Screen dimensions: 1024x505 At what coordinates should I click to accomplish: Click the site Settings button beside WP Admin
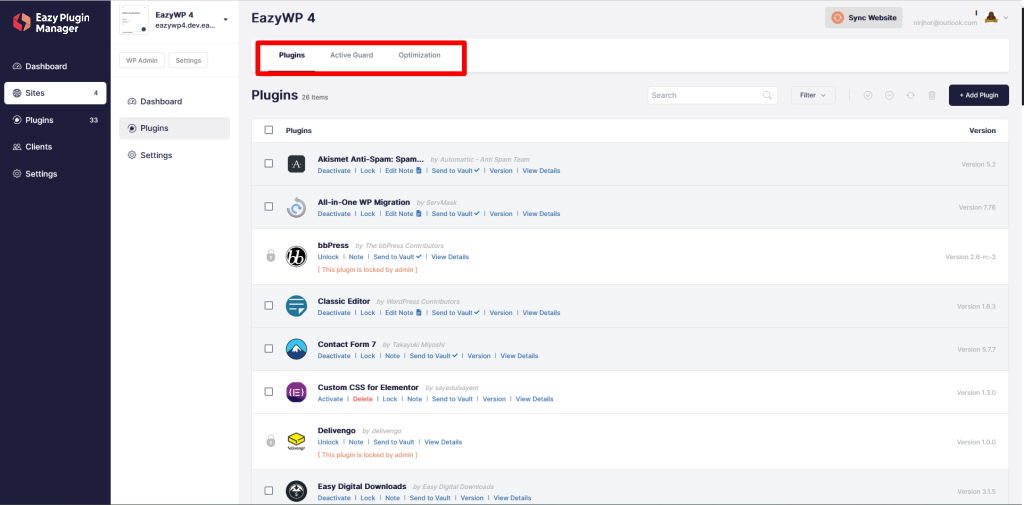[188, 60]
